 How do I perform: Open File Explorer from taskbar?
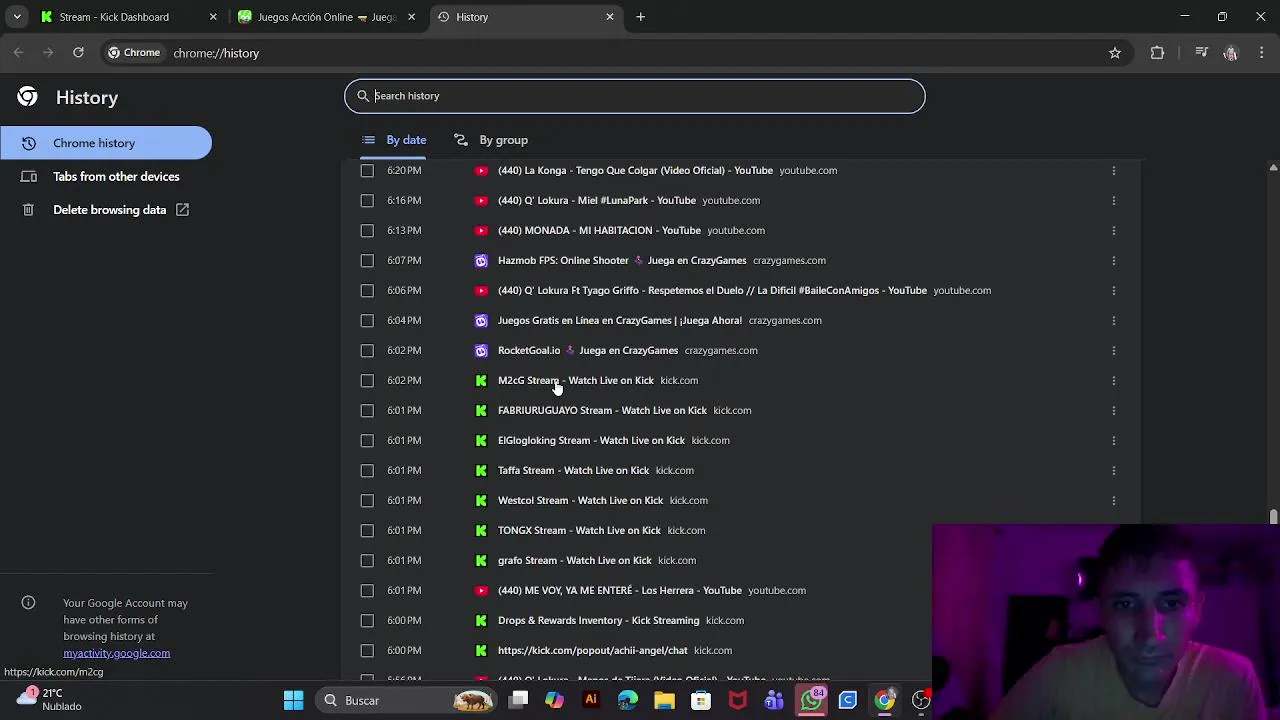[665, 700]
